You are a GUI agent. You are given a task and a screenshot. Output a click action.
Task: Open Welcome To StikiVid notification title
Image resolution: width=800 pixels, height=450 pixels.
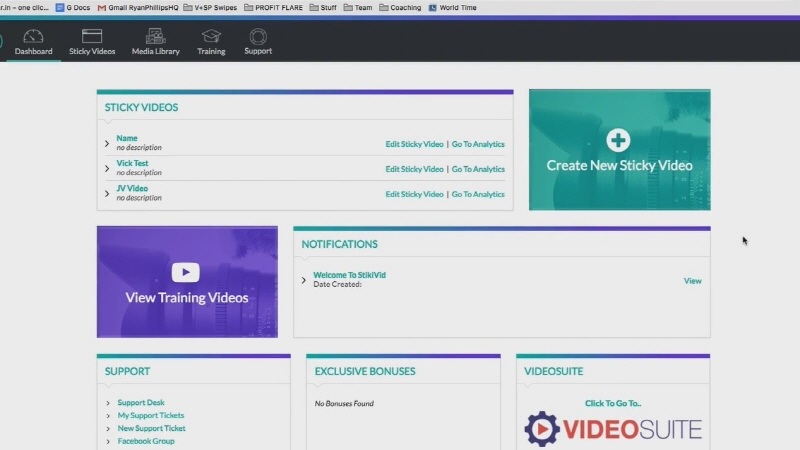[x=349, y=274]
